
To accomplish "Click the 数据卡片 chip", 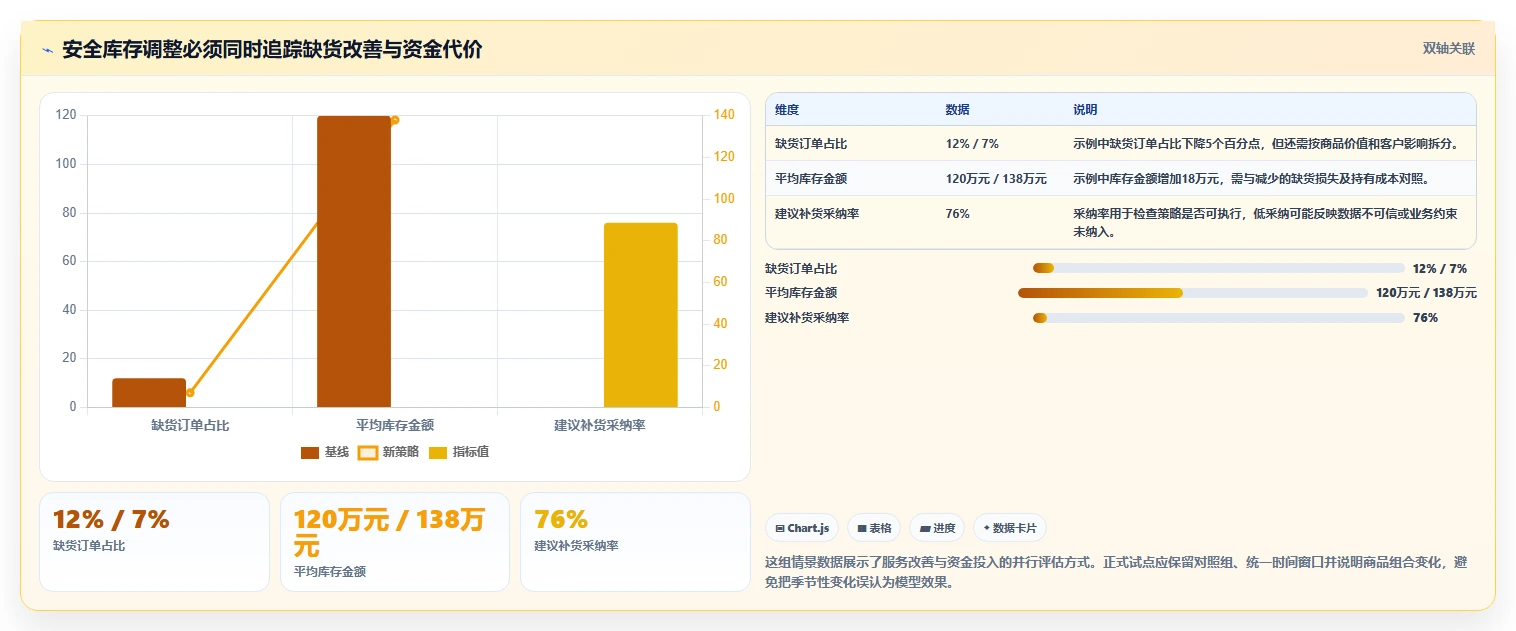I will point(1010,528).
